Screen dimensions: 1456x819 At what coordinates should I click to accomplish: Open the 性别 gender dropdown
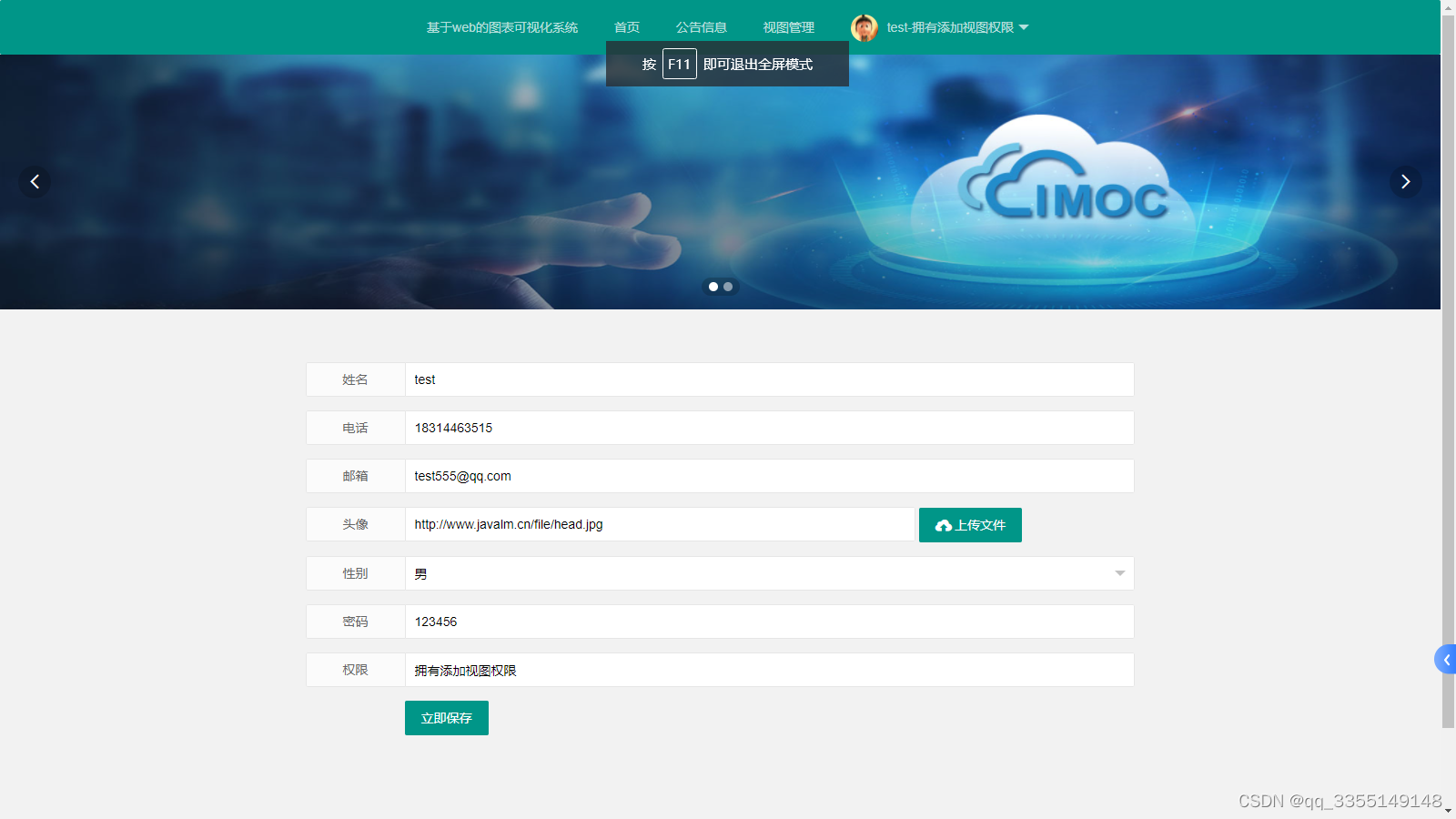(x=770, y=573)
